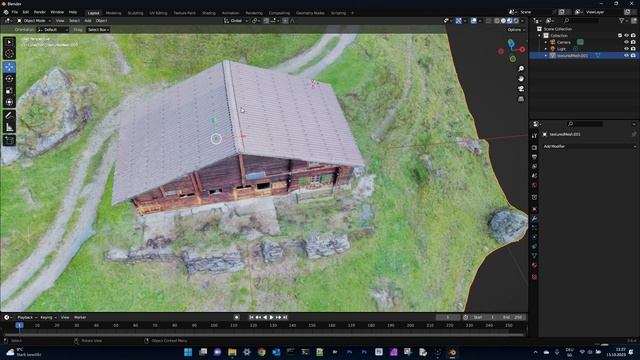Activate the Scale tool
The image size is (640, 360).
pos(9,91)
